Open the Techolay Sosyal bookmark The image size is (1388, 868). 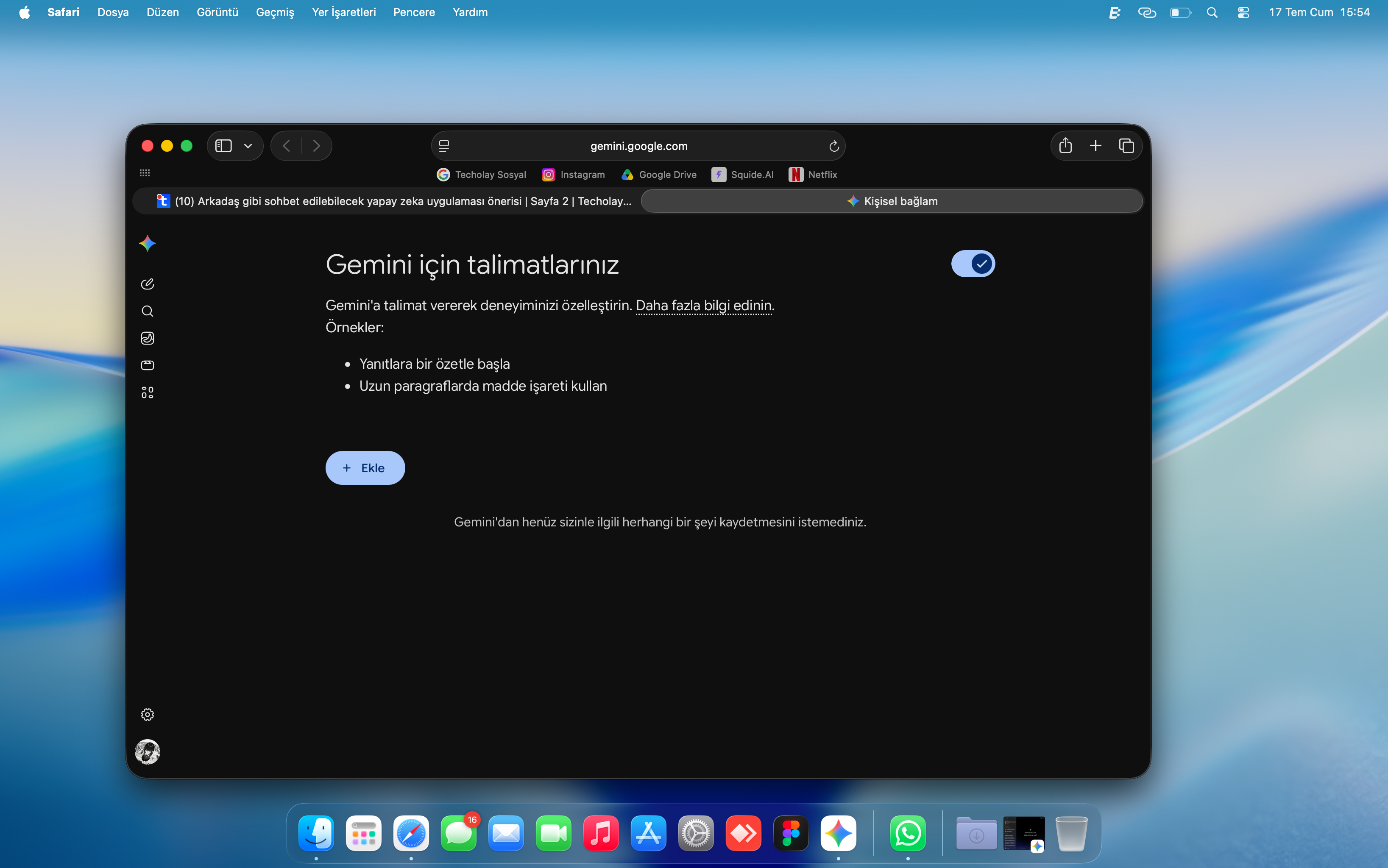click(481, 175)
